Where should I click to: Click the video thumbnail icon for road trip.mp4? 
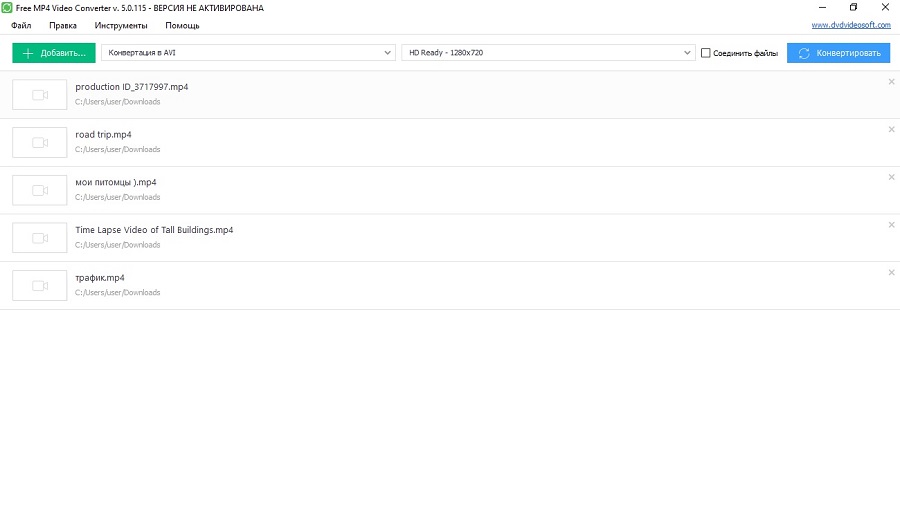[40, 143]
